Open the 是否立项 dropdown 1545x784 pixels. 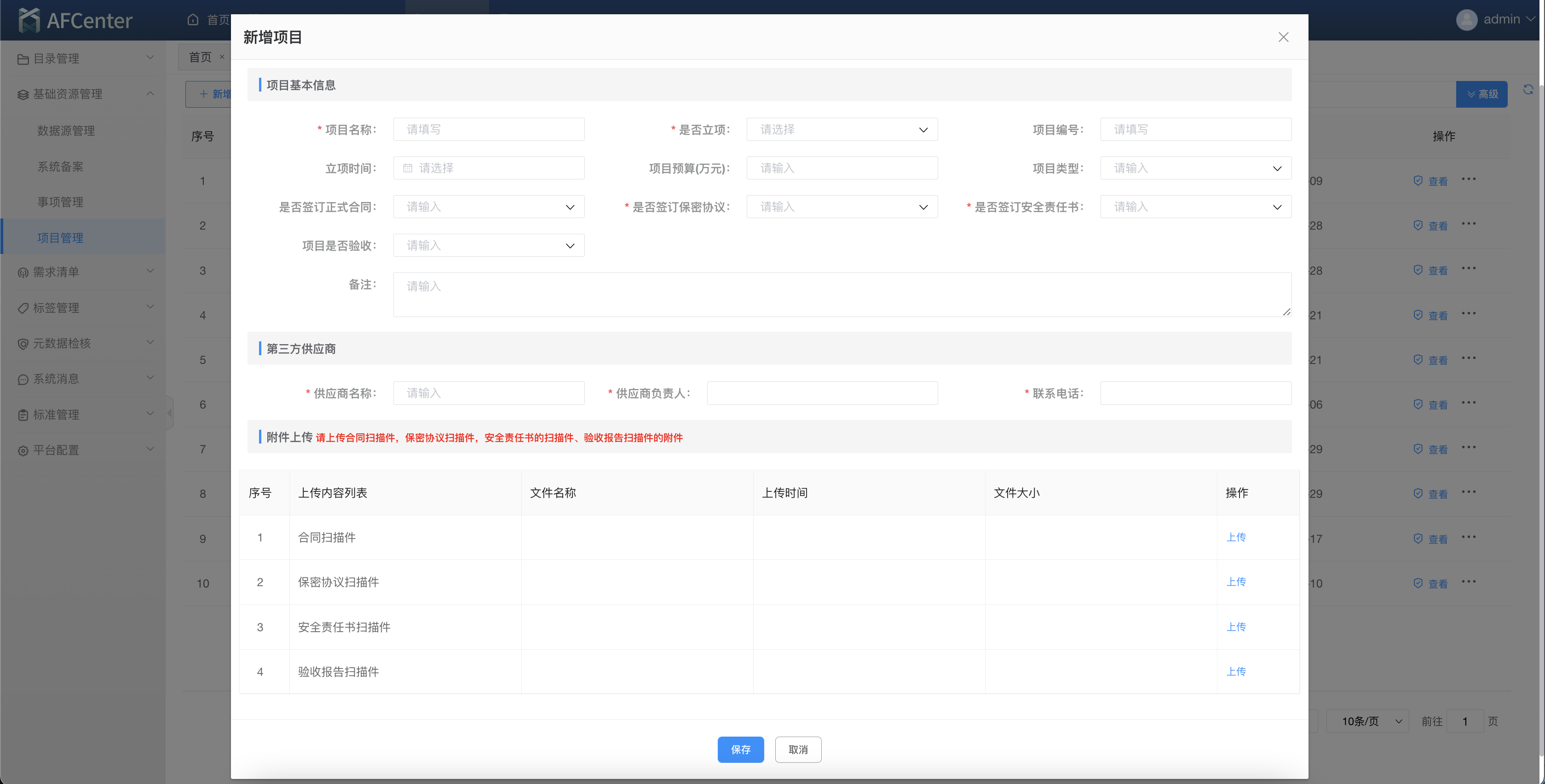click(842, 130)
